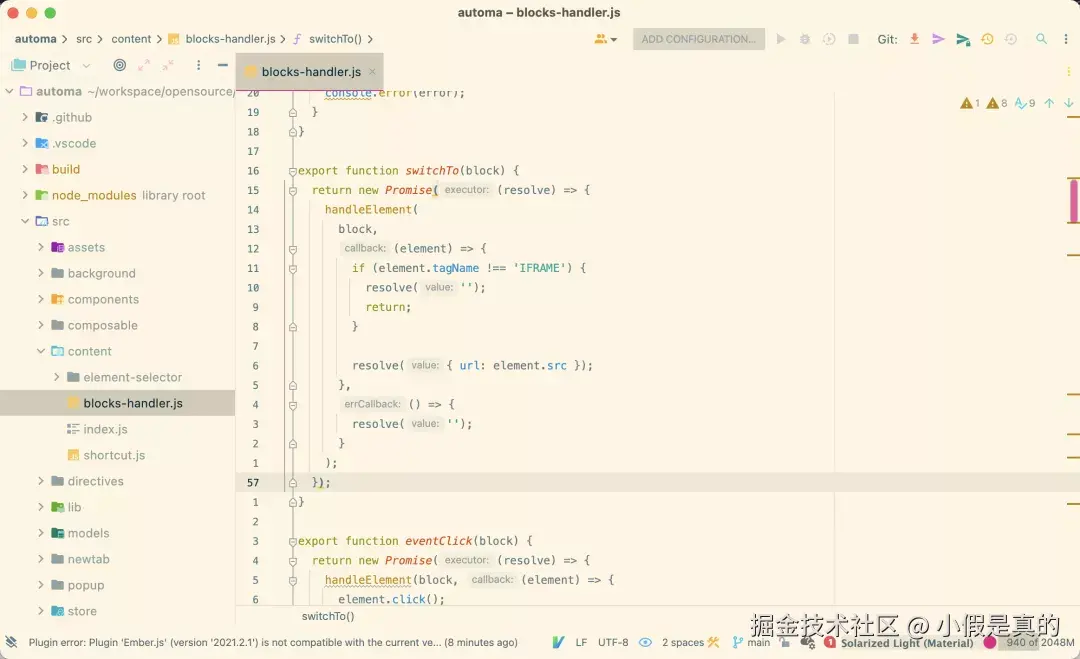This screenshot has height=659, width=1080.
Task: Open Project panel options kebab
Action: click(198, 65)
